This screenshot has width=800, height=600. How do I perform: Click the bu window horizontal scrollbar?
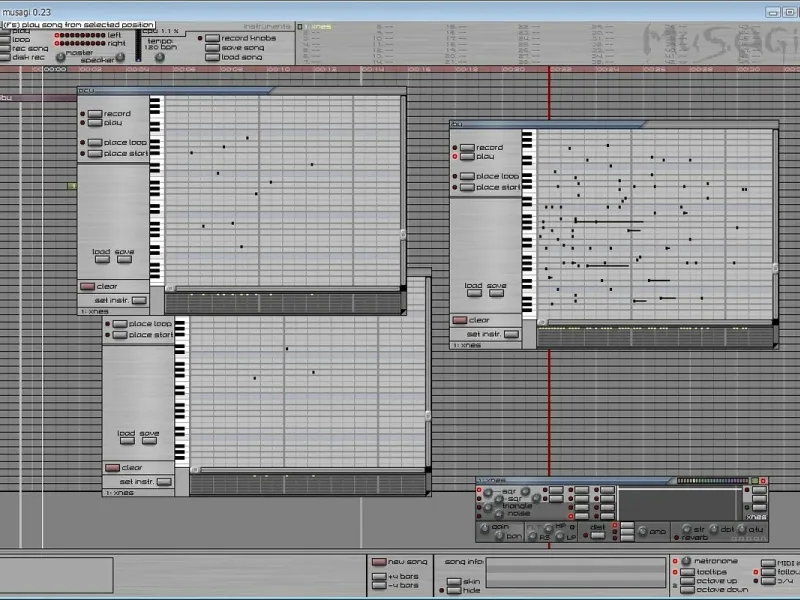(x=656, y=322)
